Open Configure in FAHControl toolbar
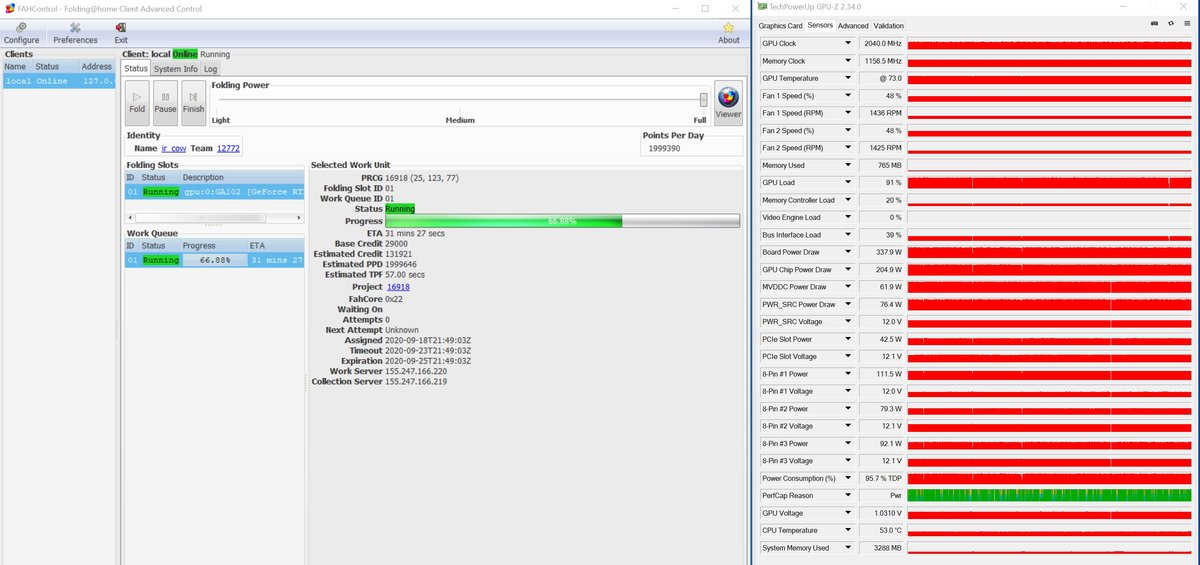1200x565 pixels. click(21, 34)
